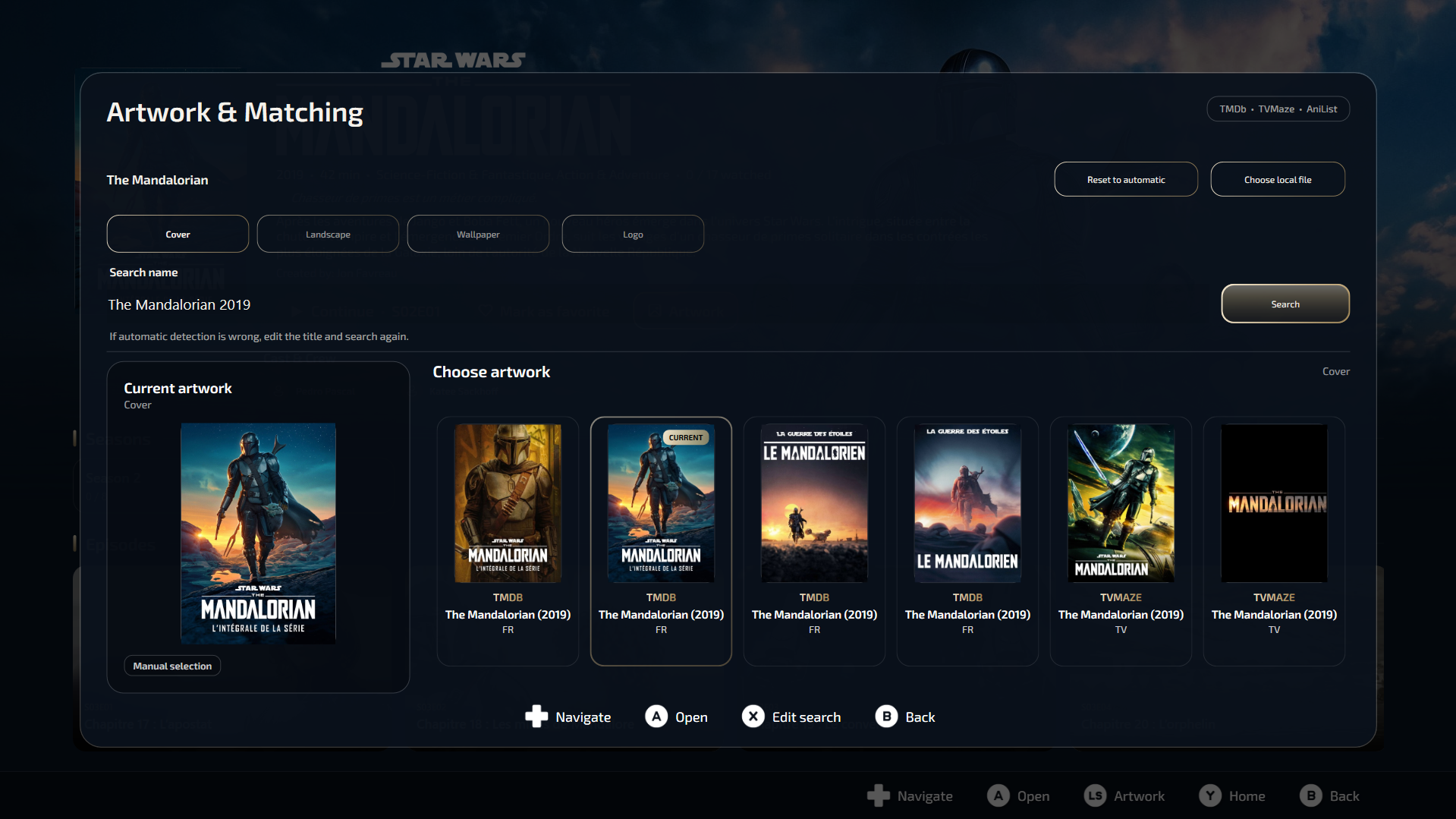This screenshot has height=819, width=1456.
Task: Click the dimmed B Back icon in the bottom bar
Action: [1311, 795]
